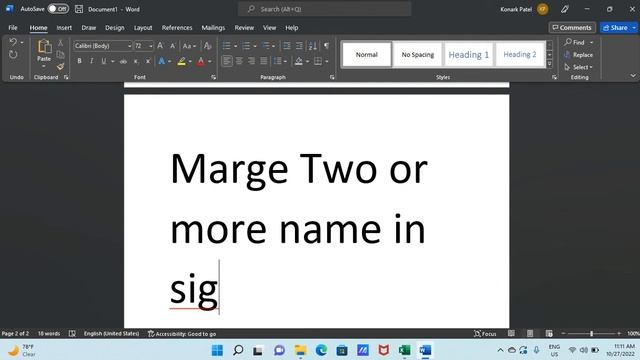Open spelling proofing status icon
640x360 pixels.
tap(72, 333)
